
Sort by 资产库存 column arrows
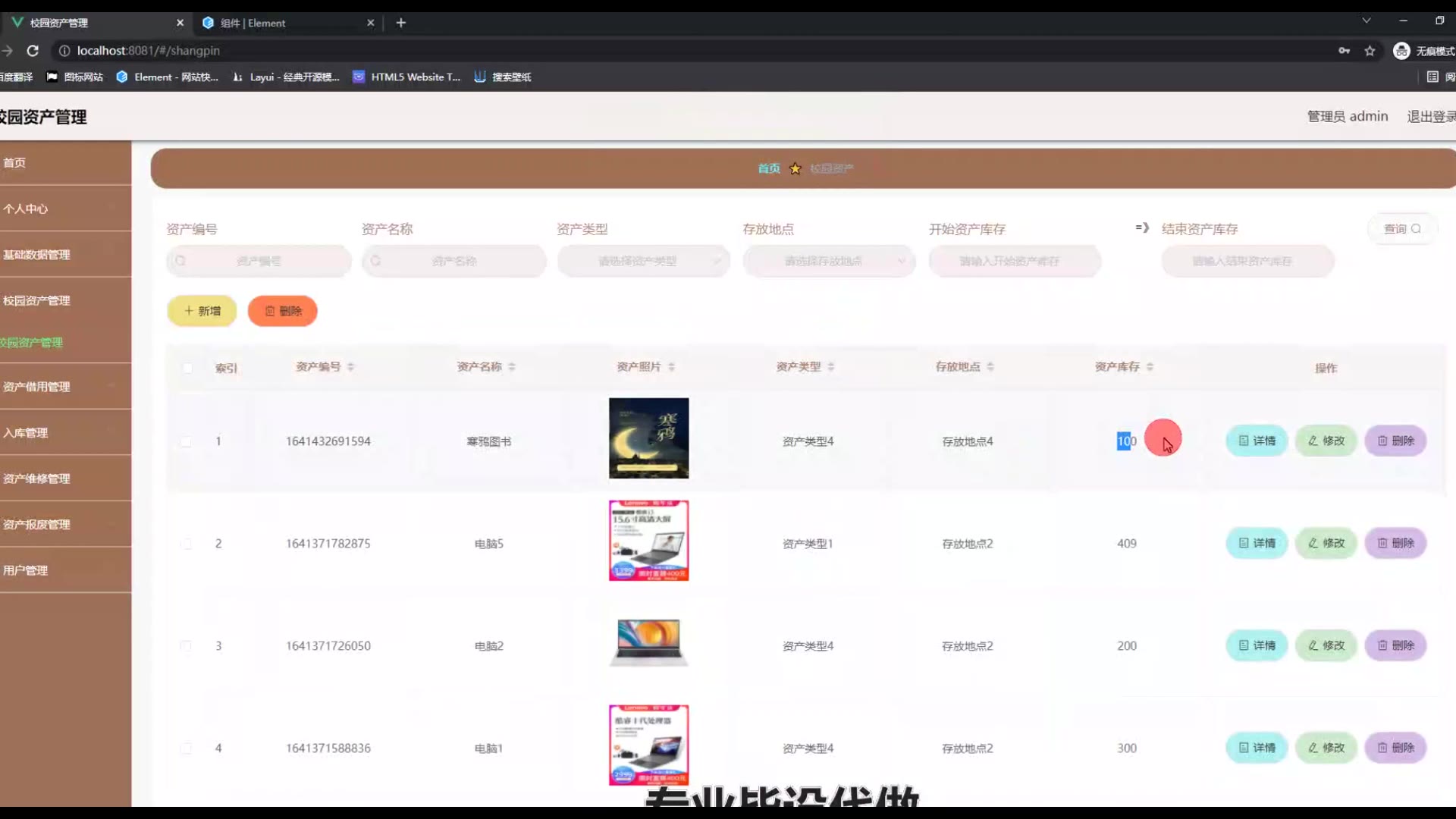tap(1150, 367)
